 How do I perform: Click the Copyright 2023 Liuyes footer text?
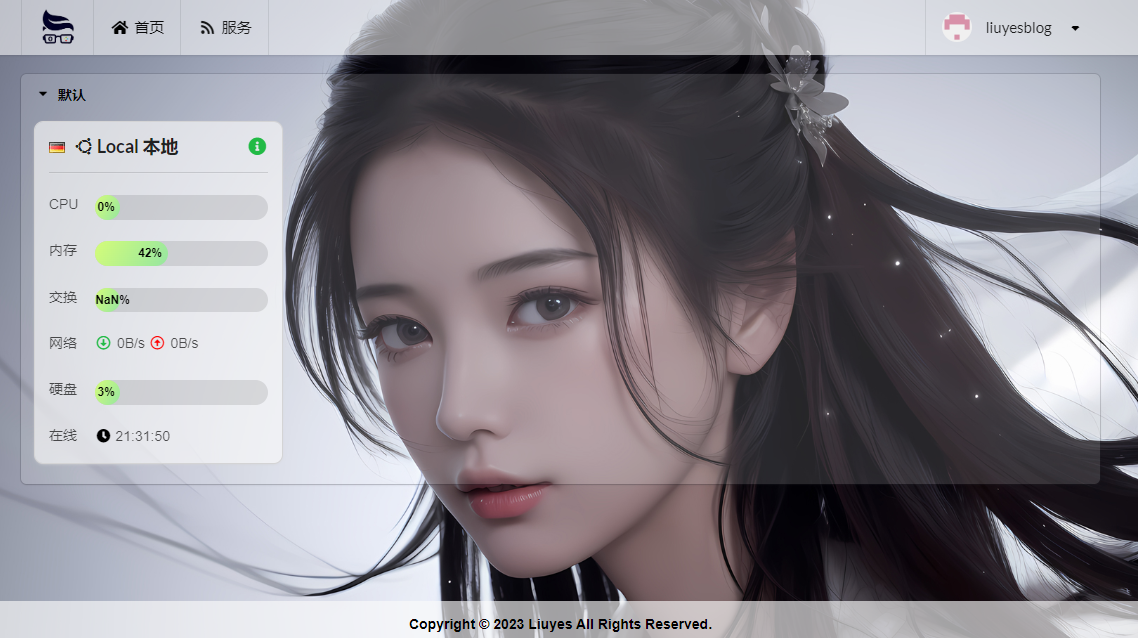560,624
